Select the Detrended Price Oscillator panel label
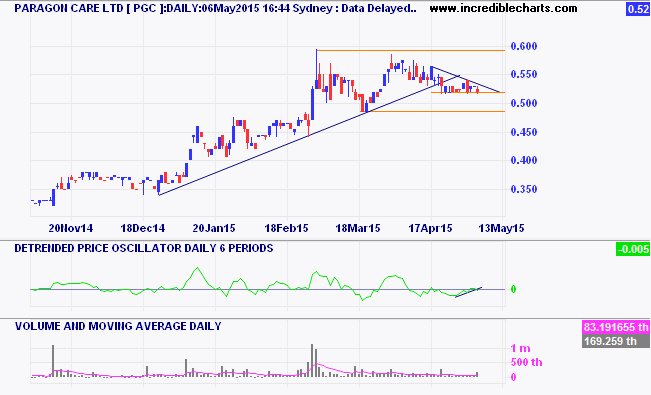 pyautogui.click(x=144, y=248)
